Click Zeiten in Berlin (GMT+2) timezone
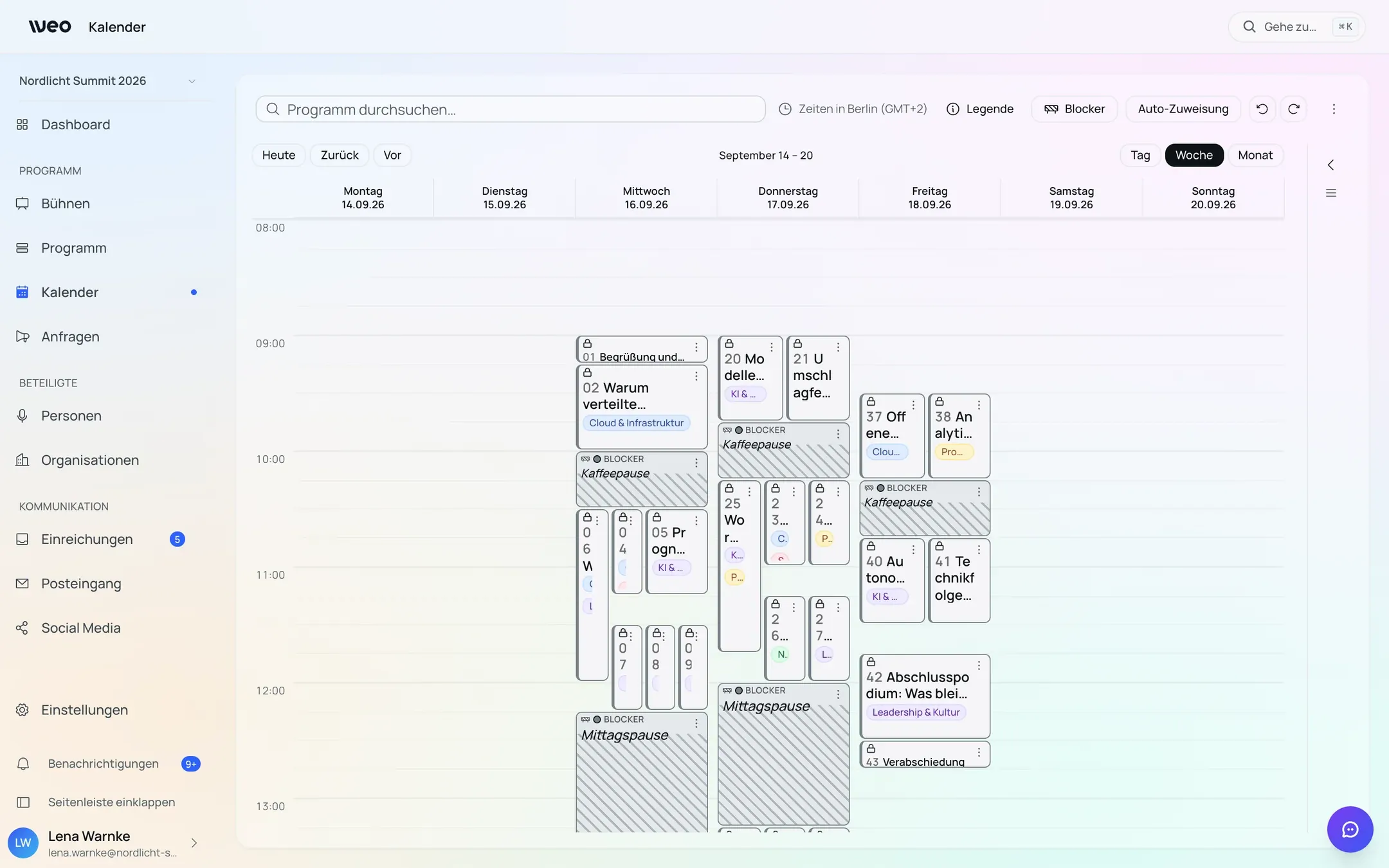This screenshot has width=1389, height=868. click(x=853, y=109)
